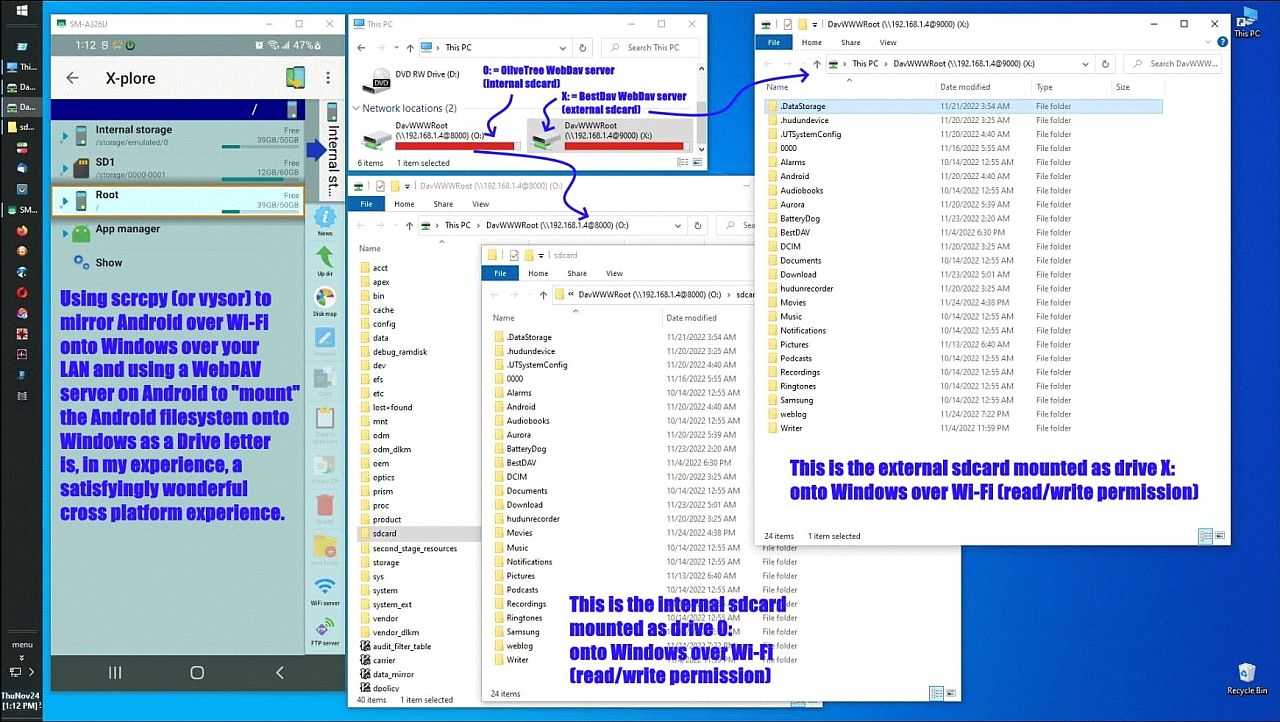Select Samsung folder in X: window

pos(797,400)
